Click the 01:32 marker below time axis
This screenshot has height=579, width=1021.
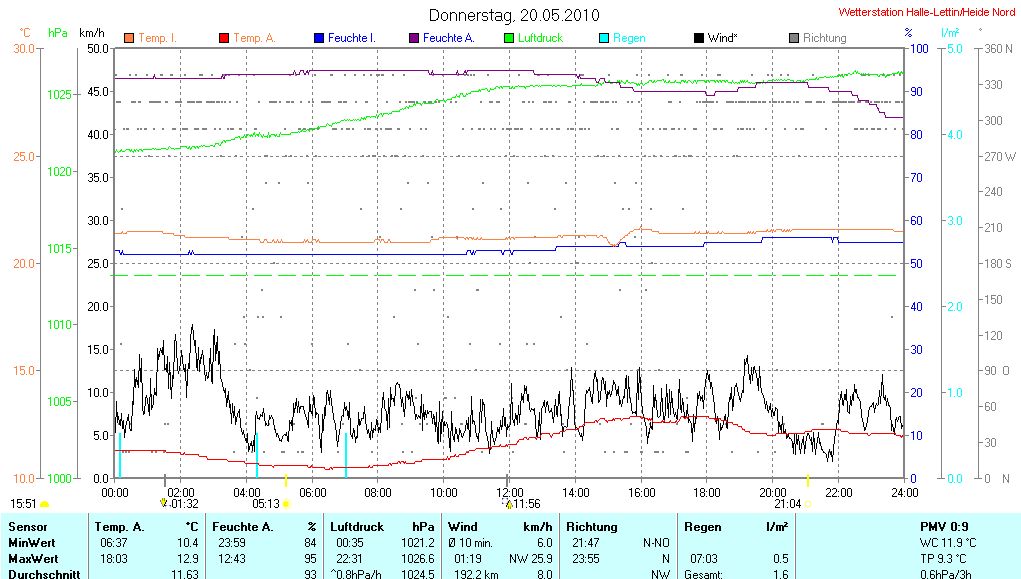[x=184, y=504]
